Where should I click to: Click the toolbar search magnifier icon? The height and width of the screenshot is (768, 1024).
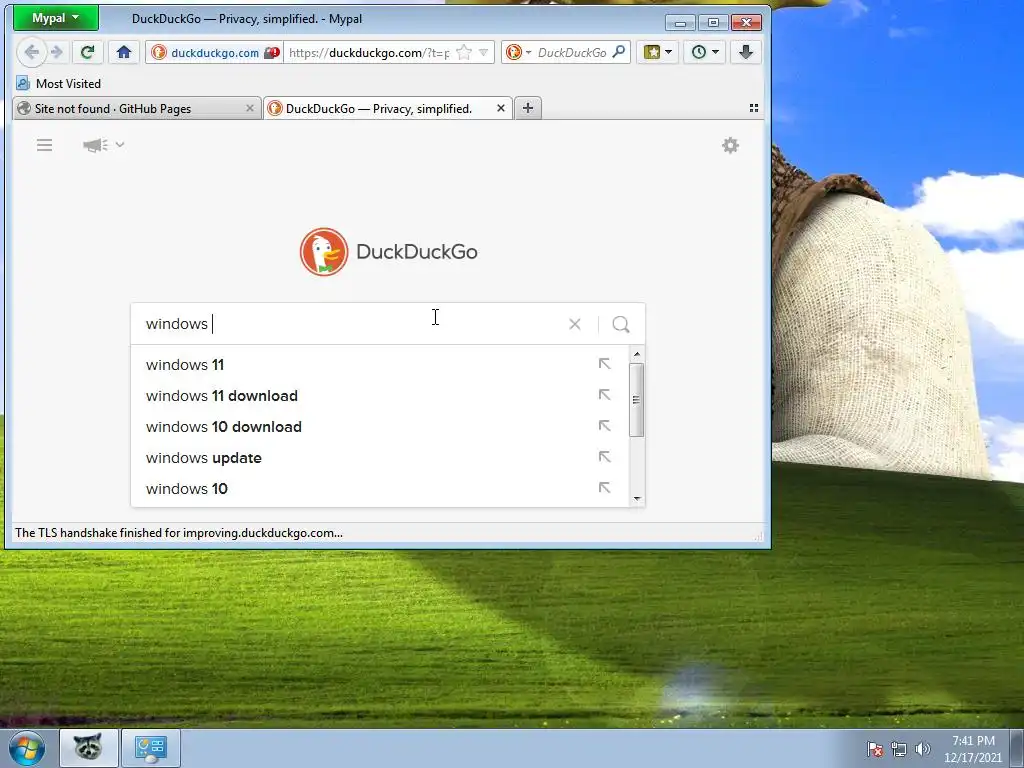click(618, 52)
